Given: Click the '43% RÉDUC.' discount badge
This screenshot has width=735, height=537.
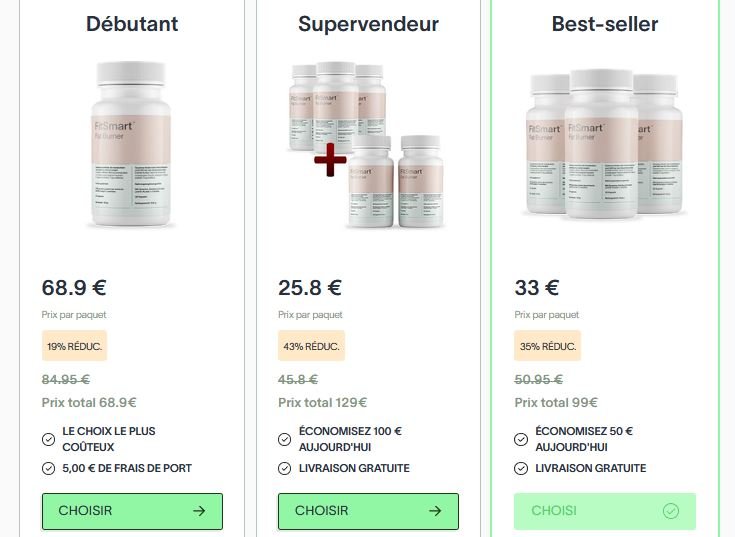Looking at the screenshot, I should 311,346.
